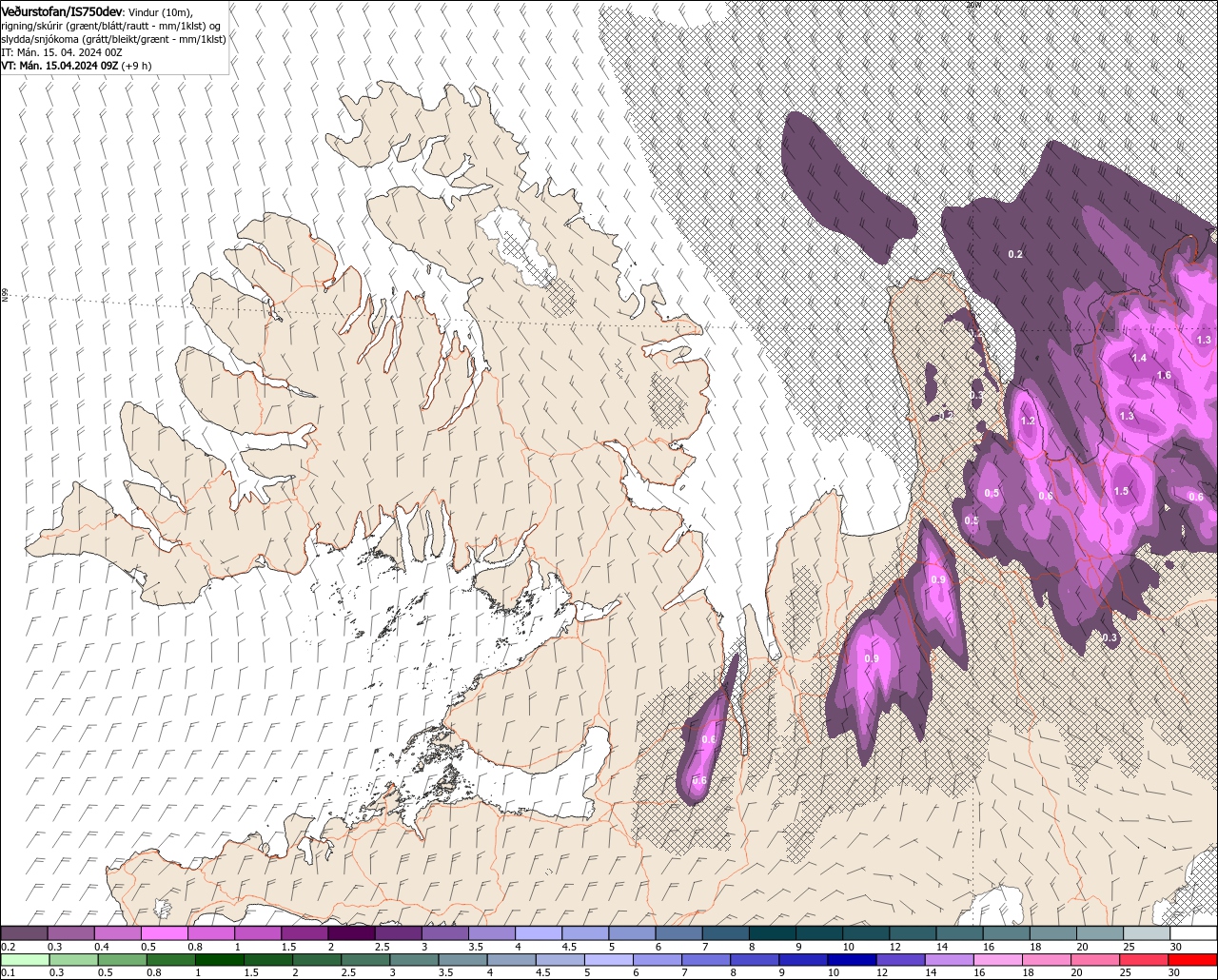Click the 0.2 value label on the map

point(1015,254)
